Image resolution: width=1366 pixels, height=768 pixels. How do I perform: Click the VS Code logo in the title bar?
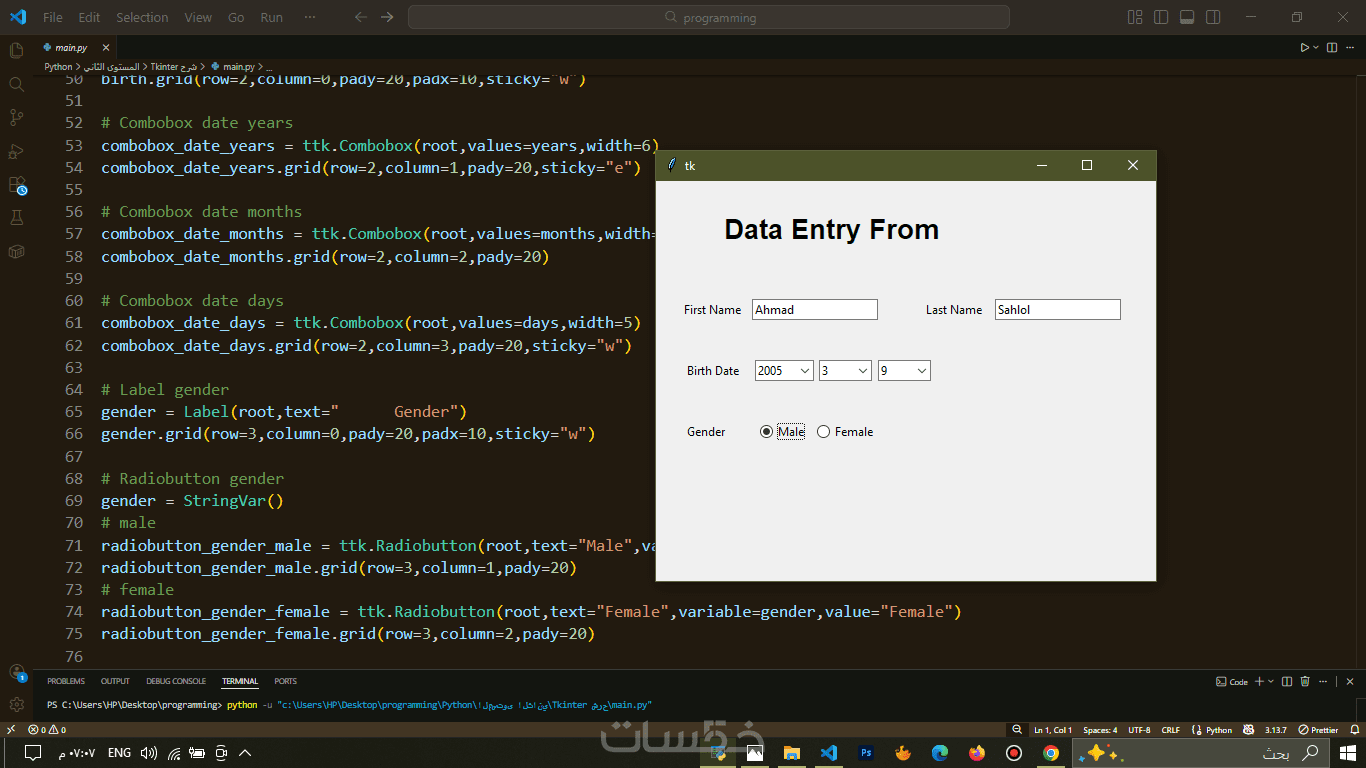coord(17,17)
